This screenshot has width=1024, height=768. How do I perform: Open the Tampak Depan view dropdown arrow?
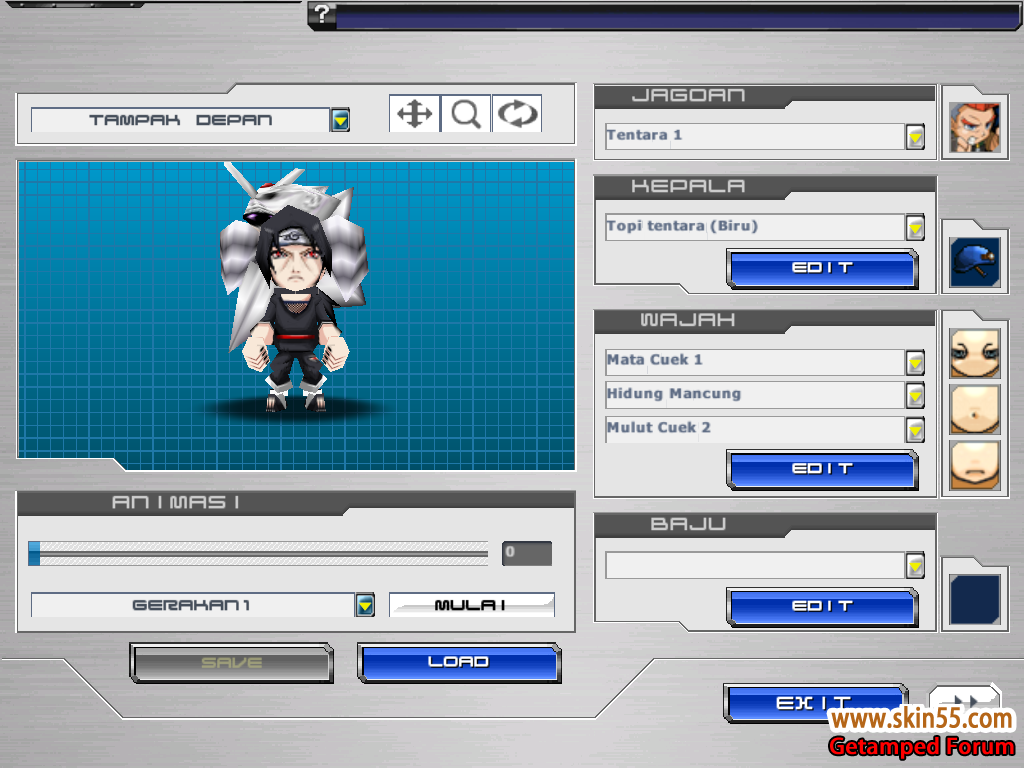[x=340, y=120]
